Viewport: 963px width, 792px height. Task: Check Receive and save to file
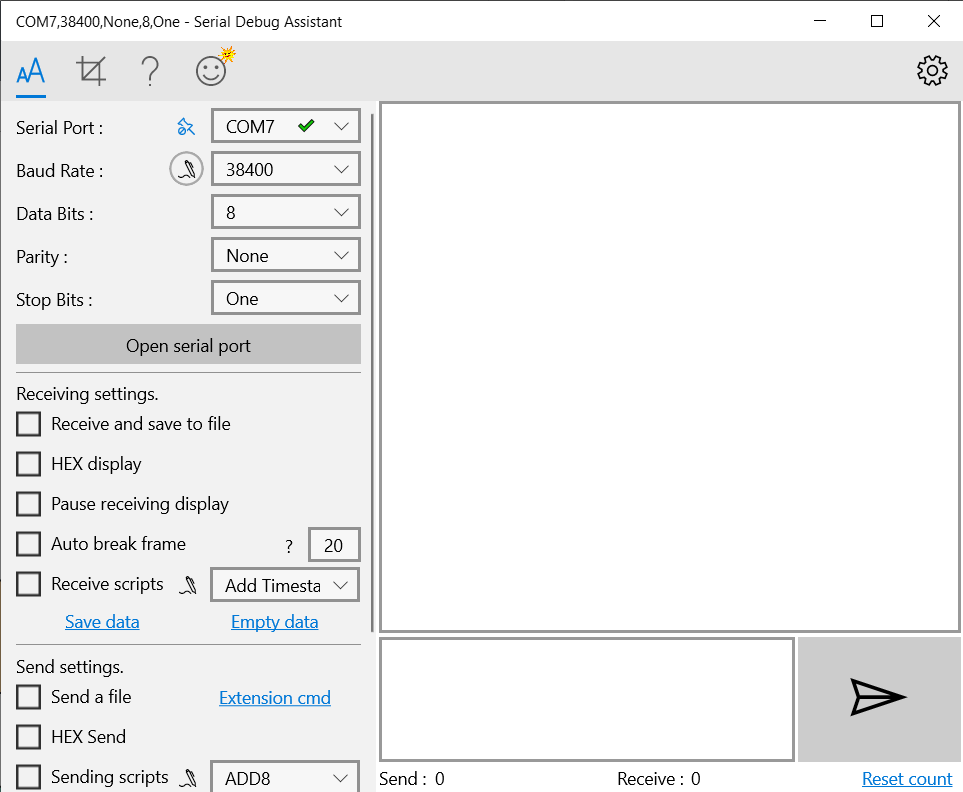29,424
